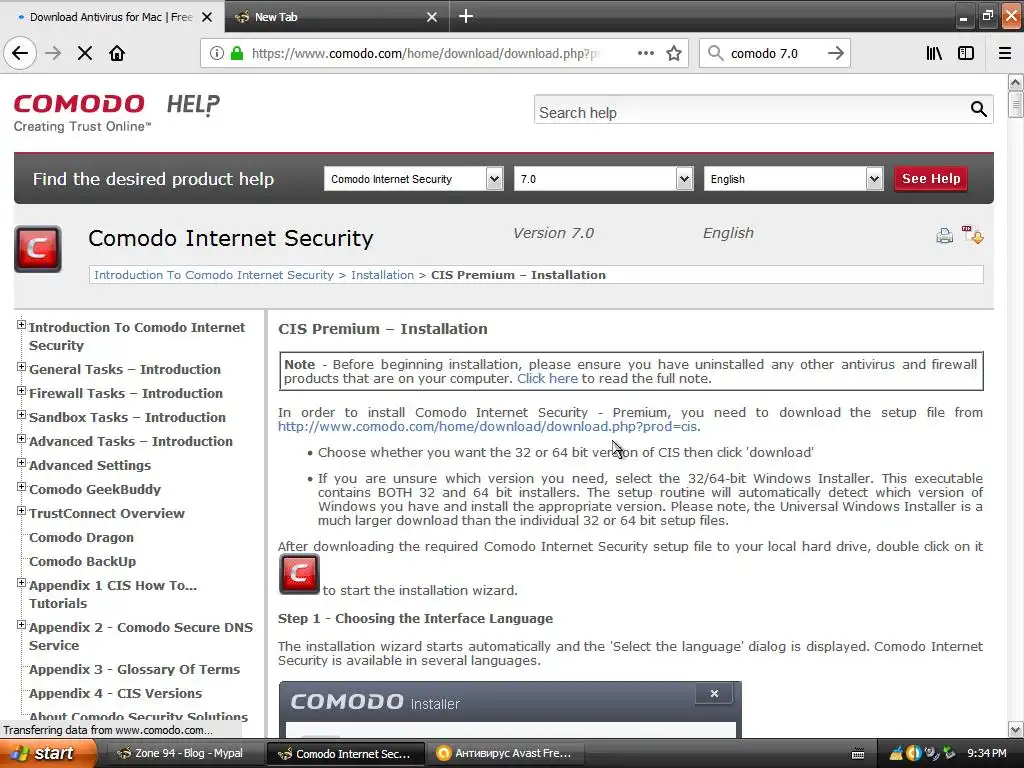The height and width of the screenshot is (768, 1024).
Task: Open the hamburger application menu
Action: tap(1004, 53)
